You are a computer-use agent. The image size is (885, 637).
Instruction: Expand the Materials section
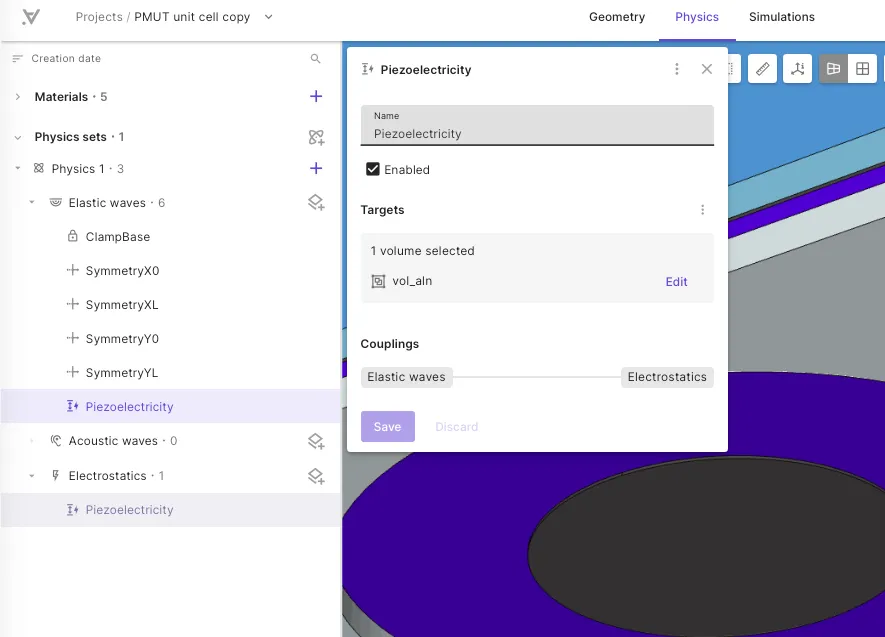18,97
